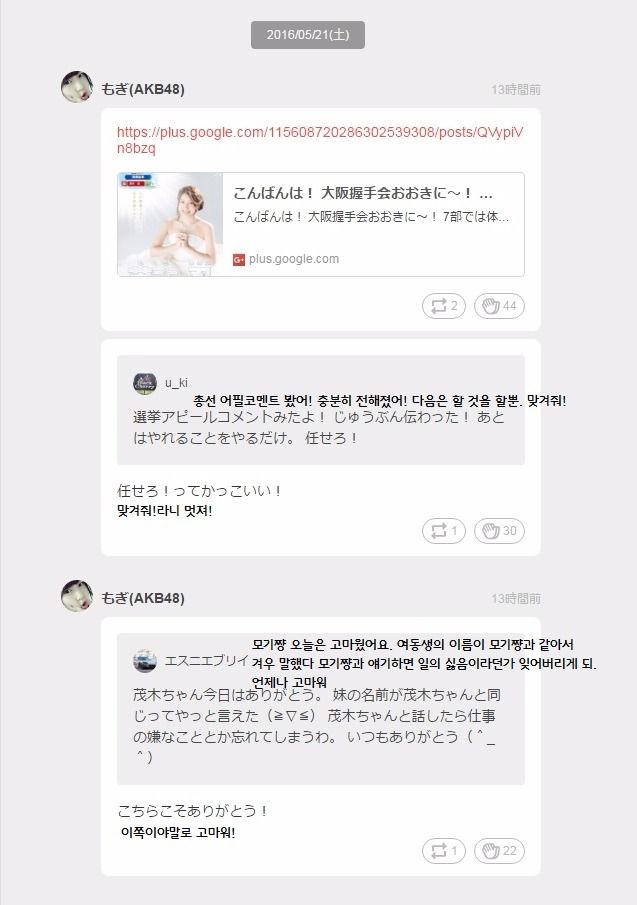Click the repost icon on the u_ki reply

pyautogui.click(x=443, y=531)
